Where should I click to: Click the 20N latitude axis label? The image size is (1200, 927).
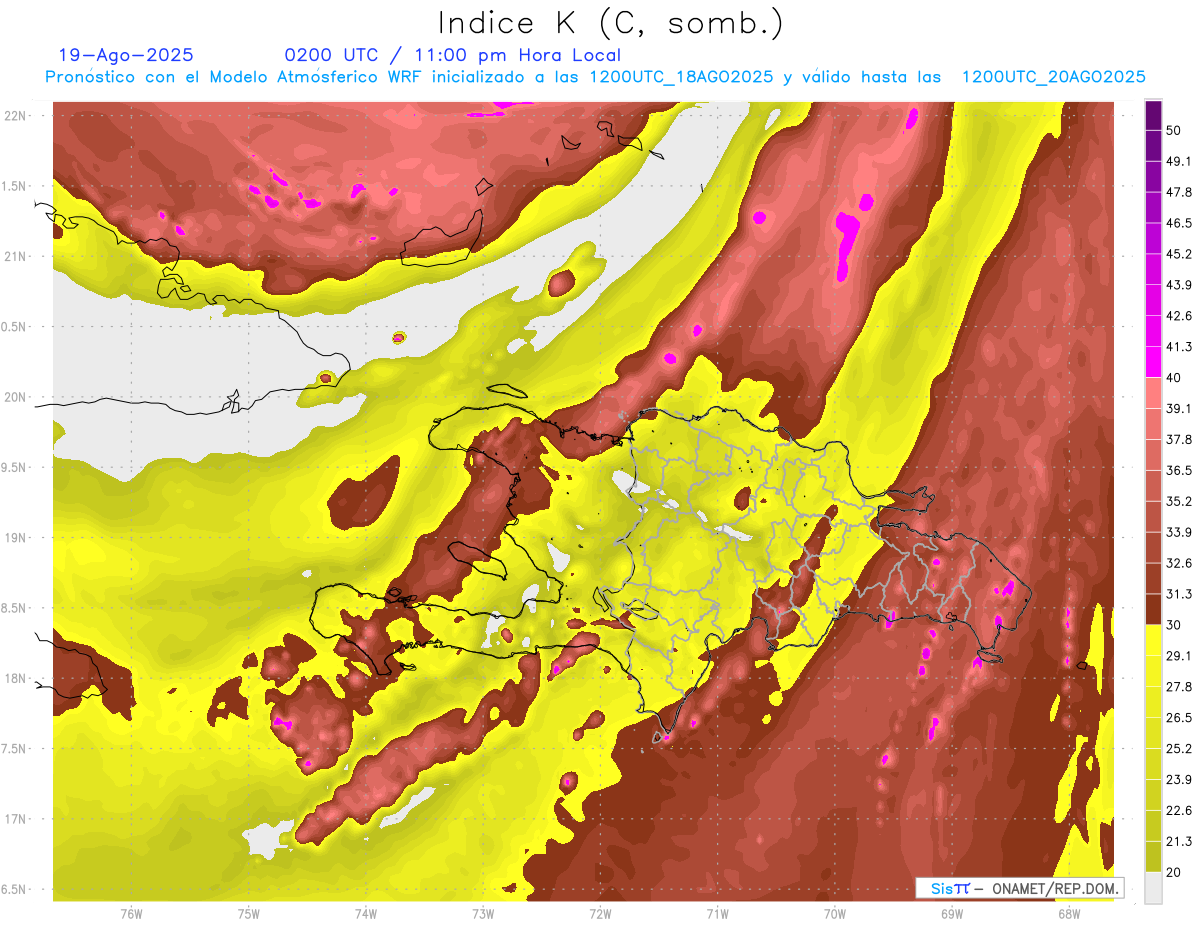pos(18,397)
